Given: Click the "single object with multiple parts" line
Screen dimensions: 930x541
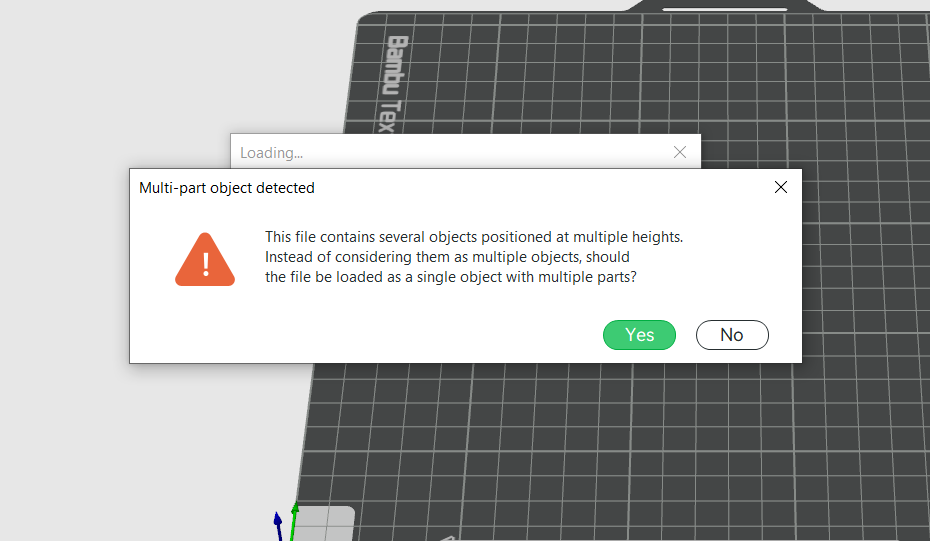Looking at the screenshot, I should pyautogui.click(x=450, y=277).
